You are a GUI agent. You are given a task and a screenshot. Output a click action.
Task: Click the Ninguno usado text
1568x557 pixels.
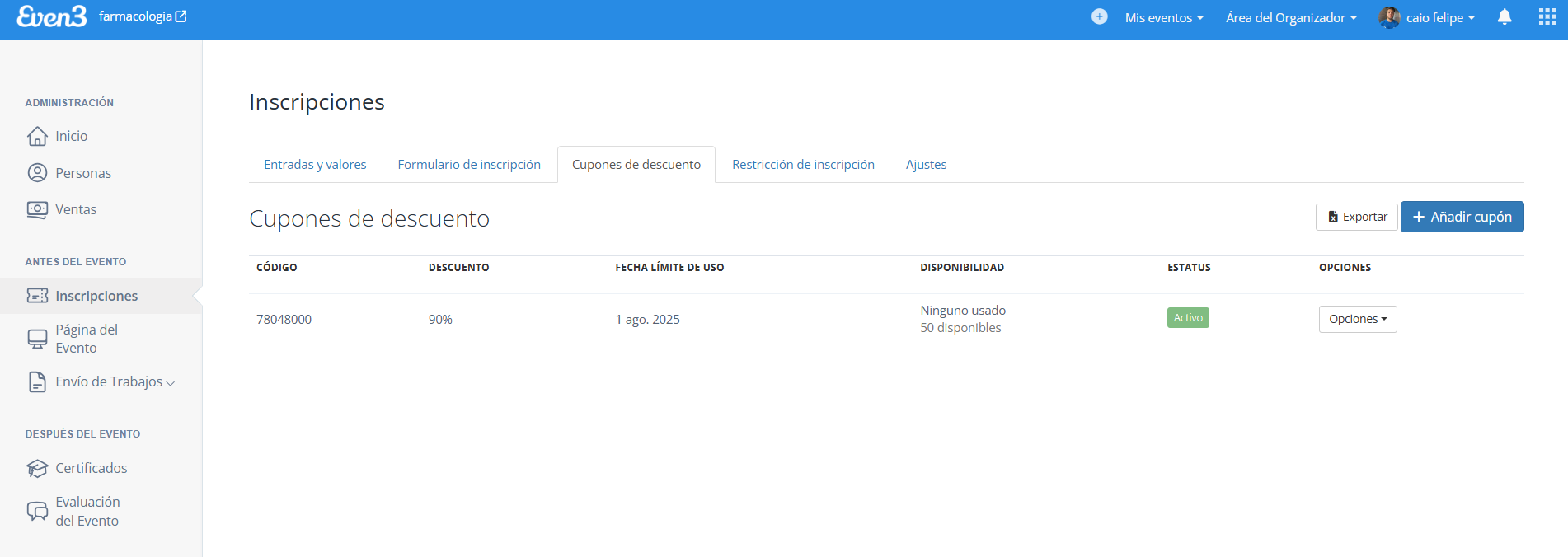tap(963, 310)
